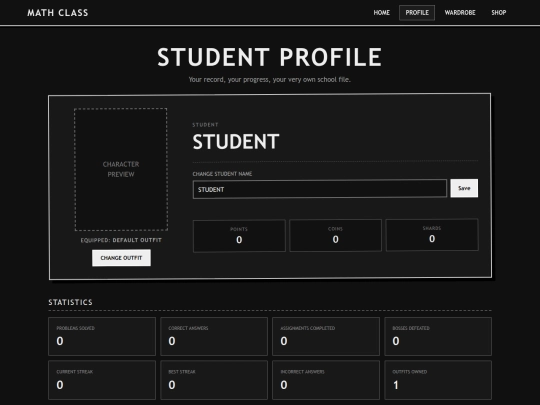Select the Points stat card
Image resolution: width=540 pixels, height=405 pixels.
[239, 236]
